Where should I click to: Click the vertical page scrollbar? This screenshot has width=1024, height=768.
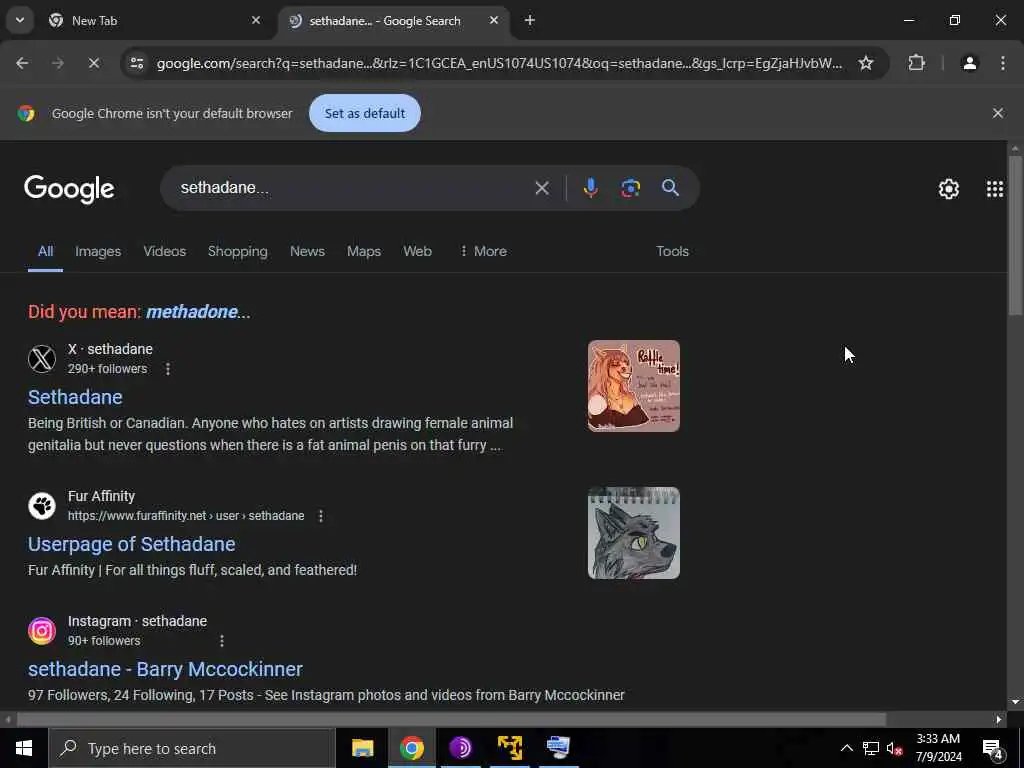pos(1015,236)
